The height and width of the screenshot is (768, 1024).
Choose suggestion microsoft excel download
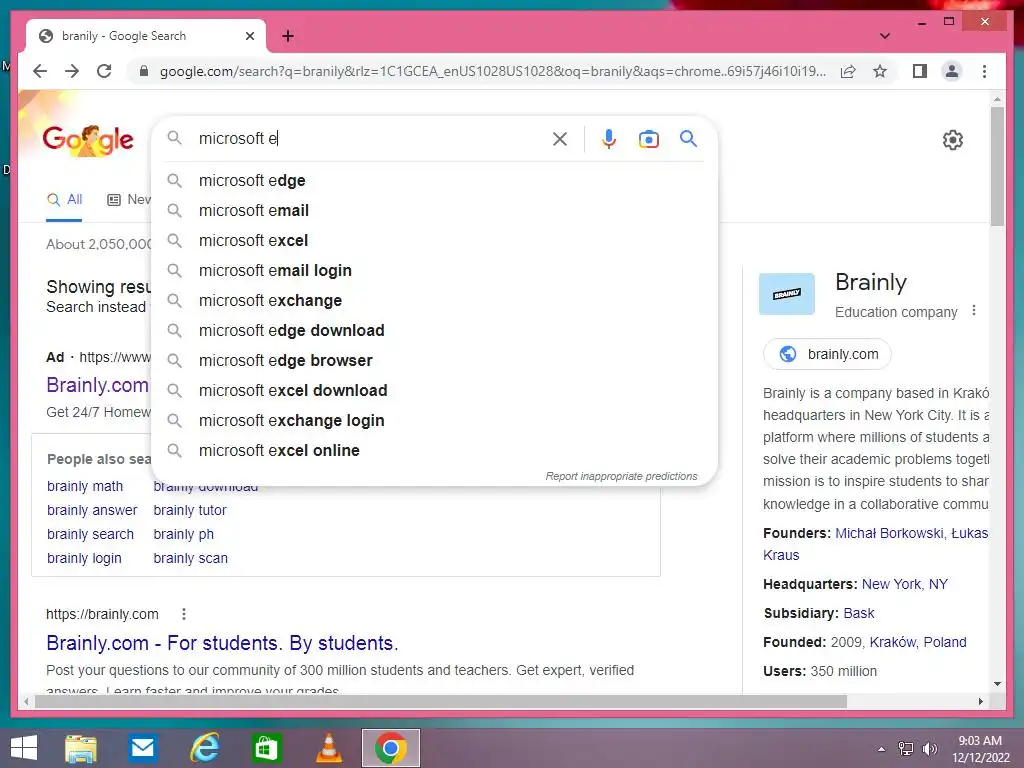[x=434, y=391]
